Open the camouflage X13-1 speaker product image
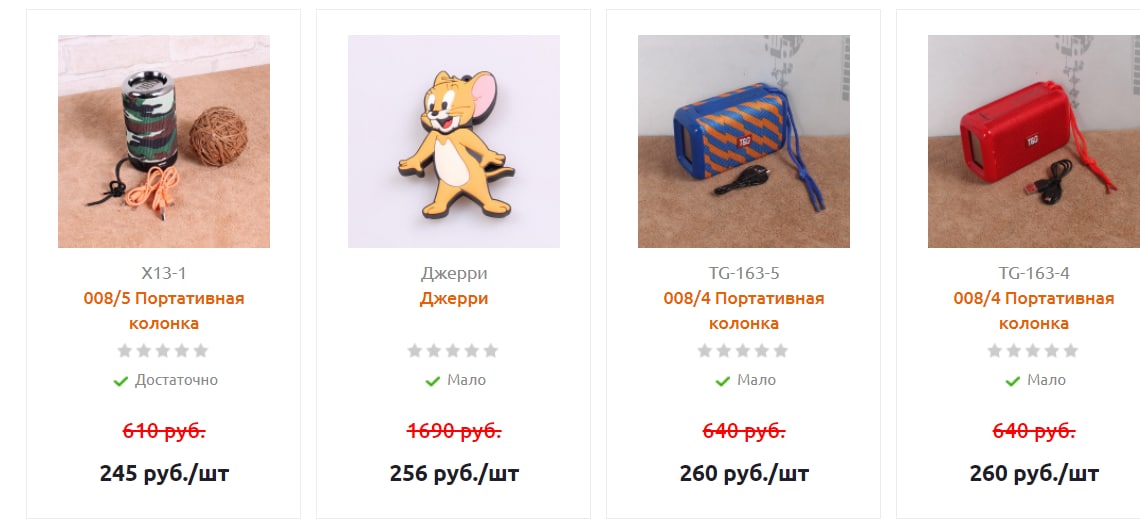Viewport: 1140px width, 531px height. (164, 141)
